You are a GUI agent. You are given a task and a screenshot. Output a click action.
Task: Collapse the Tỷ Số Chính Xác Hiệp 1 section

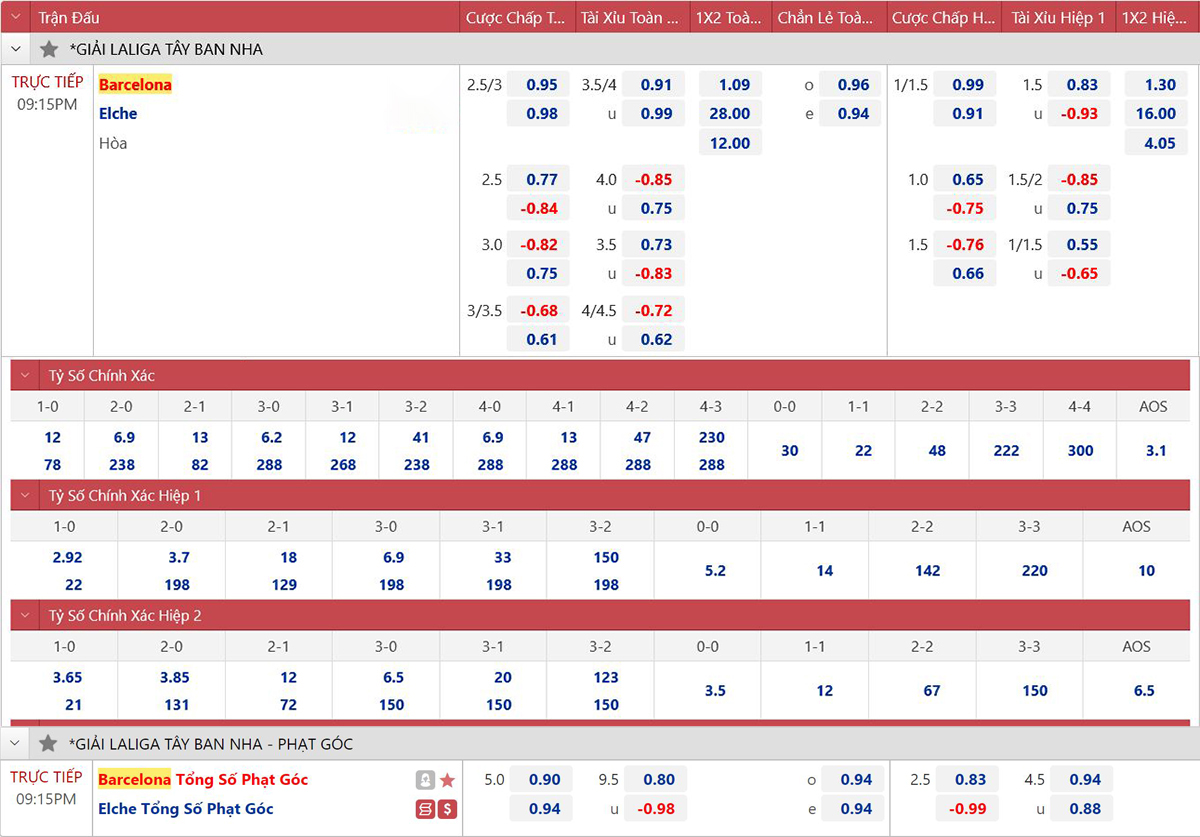26,496
